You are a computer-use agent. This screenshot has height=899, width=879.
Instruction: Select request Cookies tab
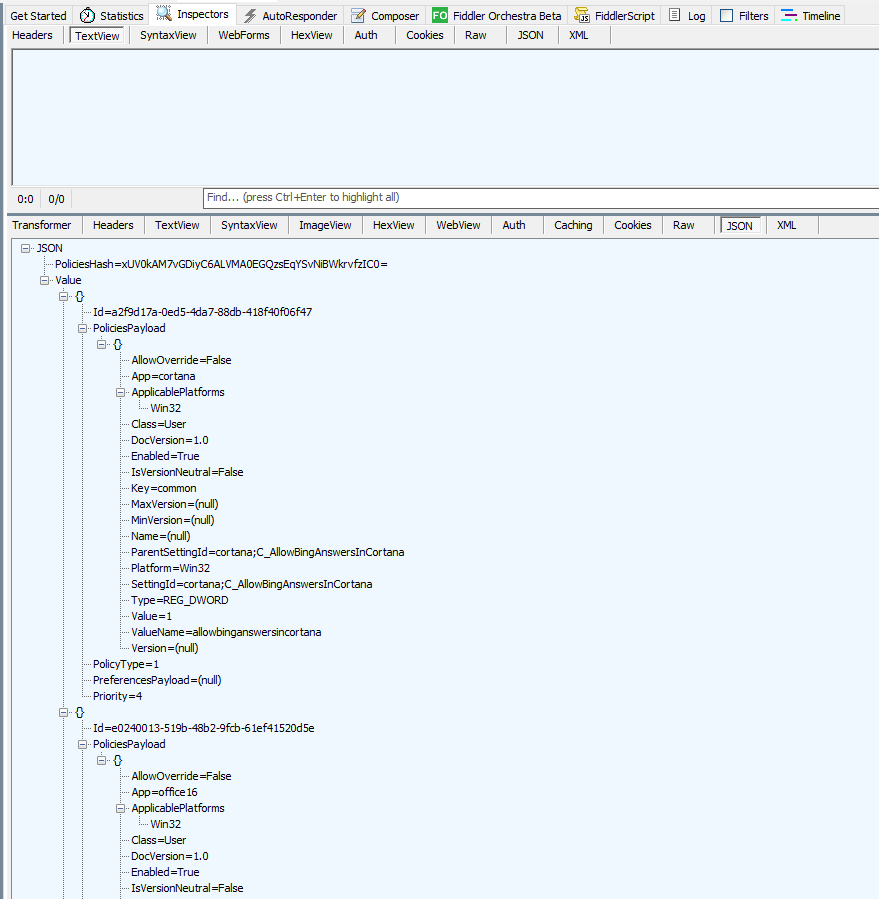(x=425, y=36)
